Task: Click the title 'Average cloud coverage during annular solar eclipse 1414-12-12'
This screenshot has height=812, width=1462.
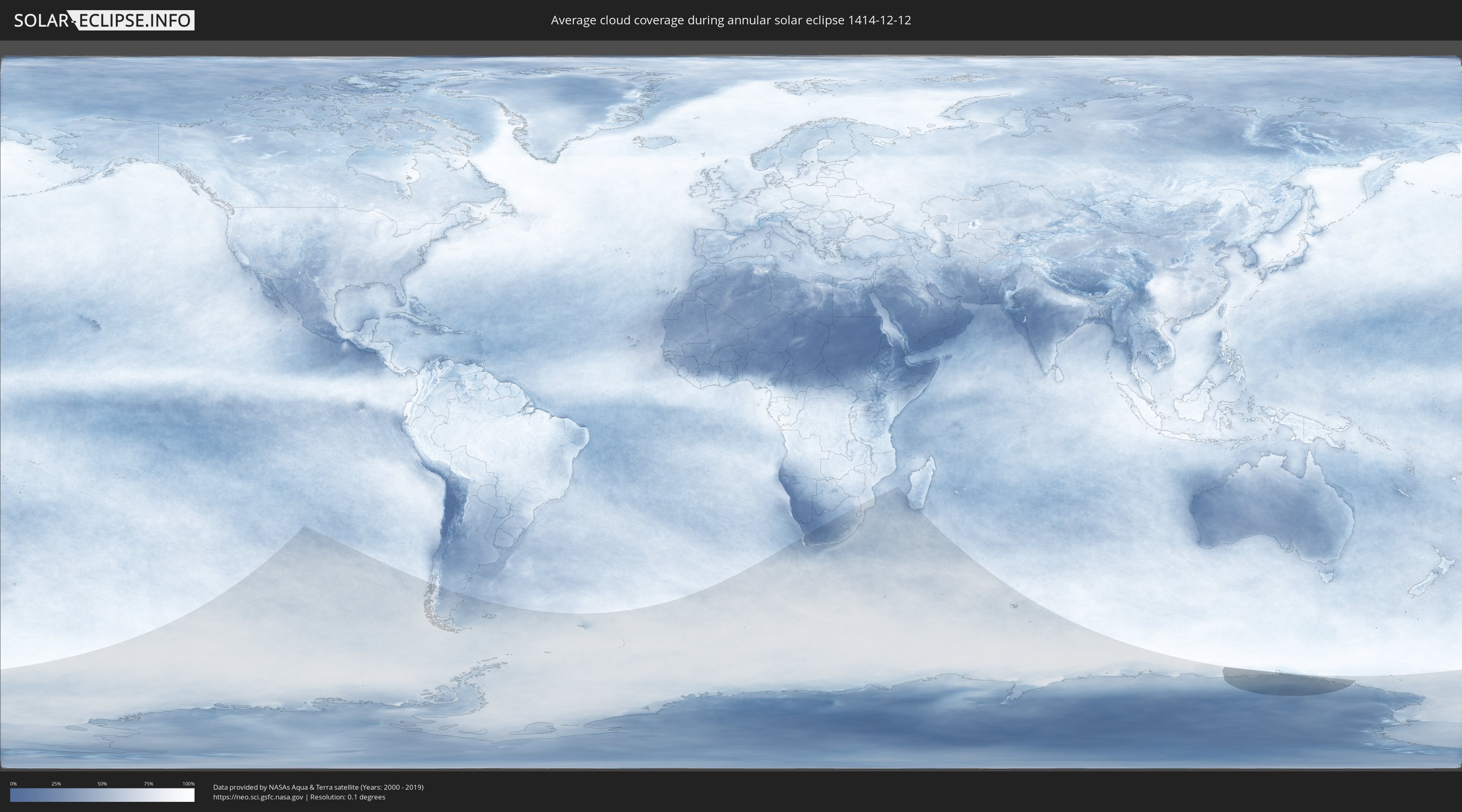Action: 731,20
